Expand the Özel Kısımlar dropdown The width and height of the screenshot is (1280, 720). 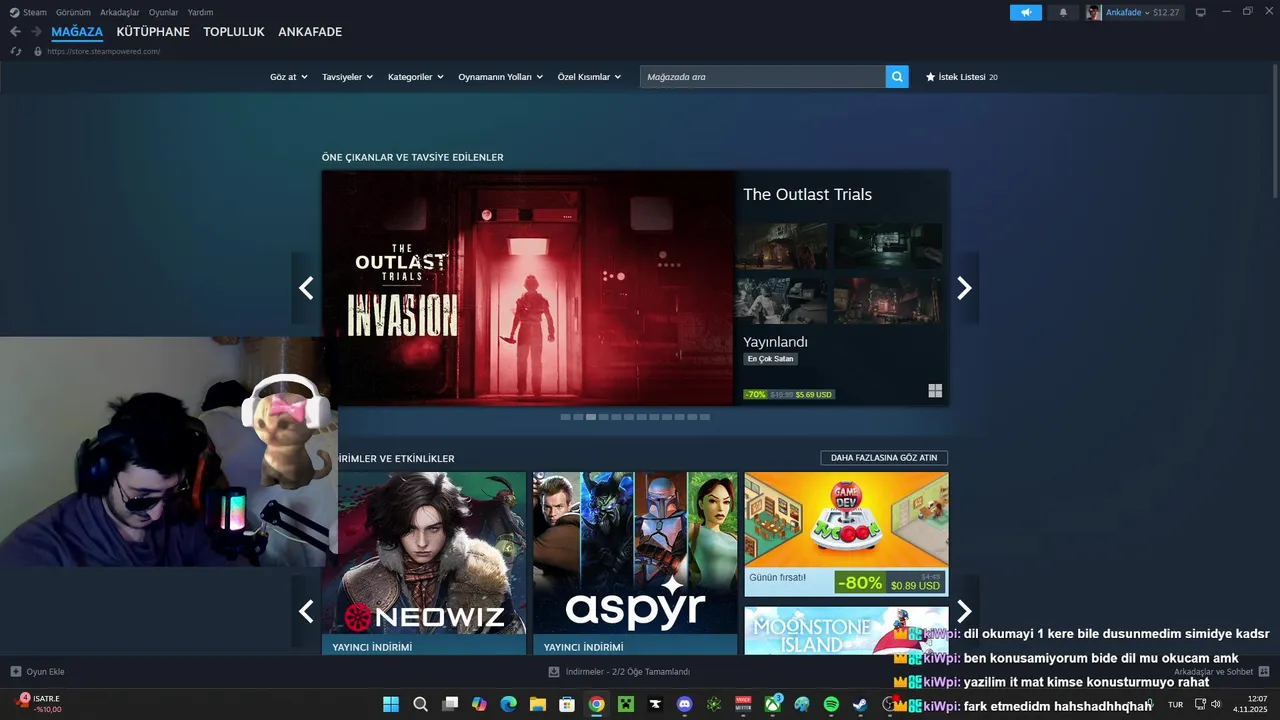coord(589,77)
